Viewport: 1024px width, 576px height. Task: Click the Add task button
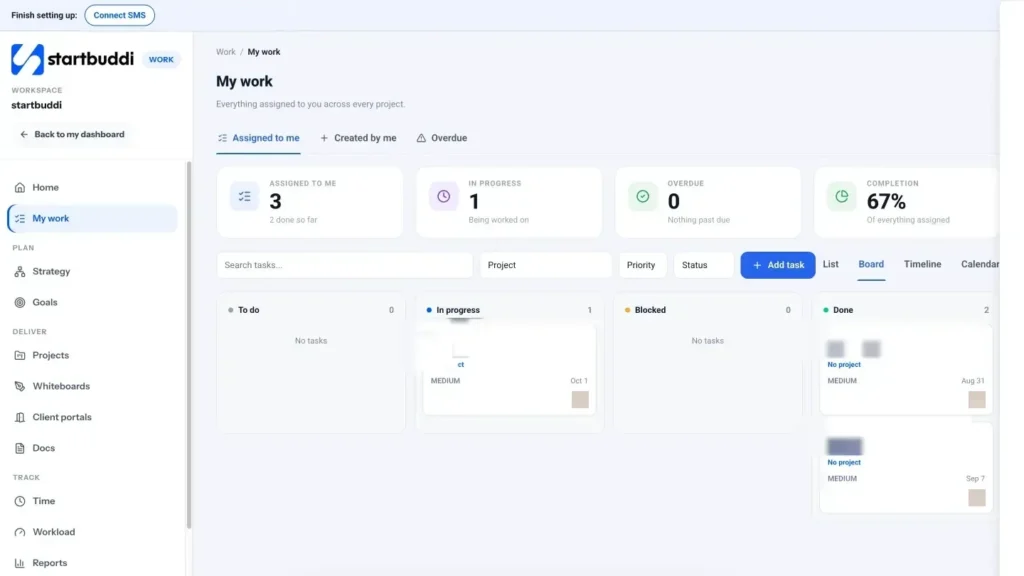778,265
